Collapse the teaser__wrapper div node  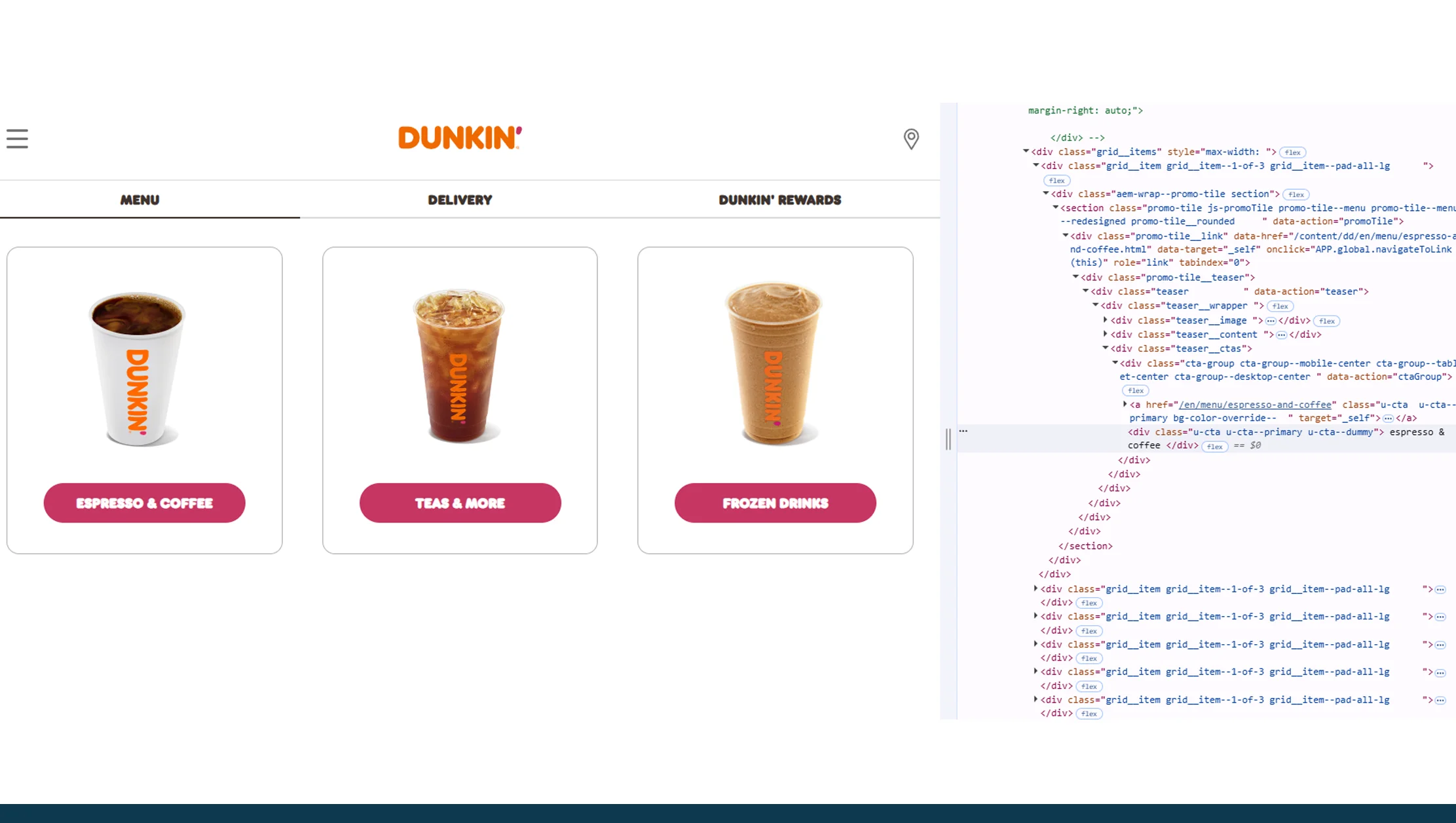(1095, 305)
